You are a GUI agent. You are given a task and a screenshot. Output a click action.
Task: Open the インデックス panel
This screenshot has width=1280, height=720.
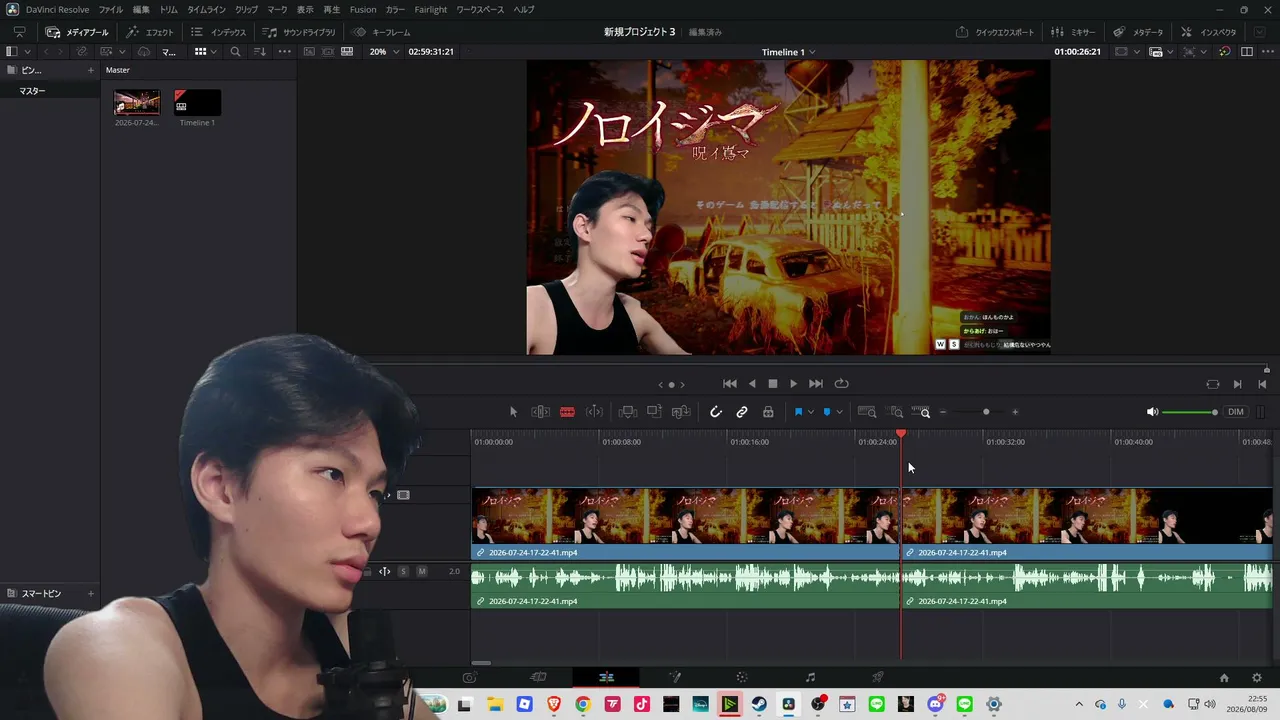(x=218, y=32)
